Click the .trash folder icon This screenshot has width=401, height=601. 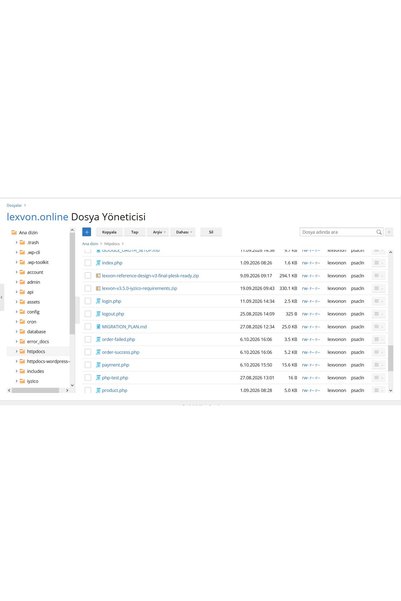point(22,242)
